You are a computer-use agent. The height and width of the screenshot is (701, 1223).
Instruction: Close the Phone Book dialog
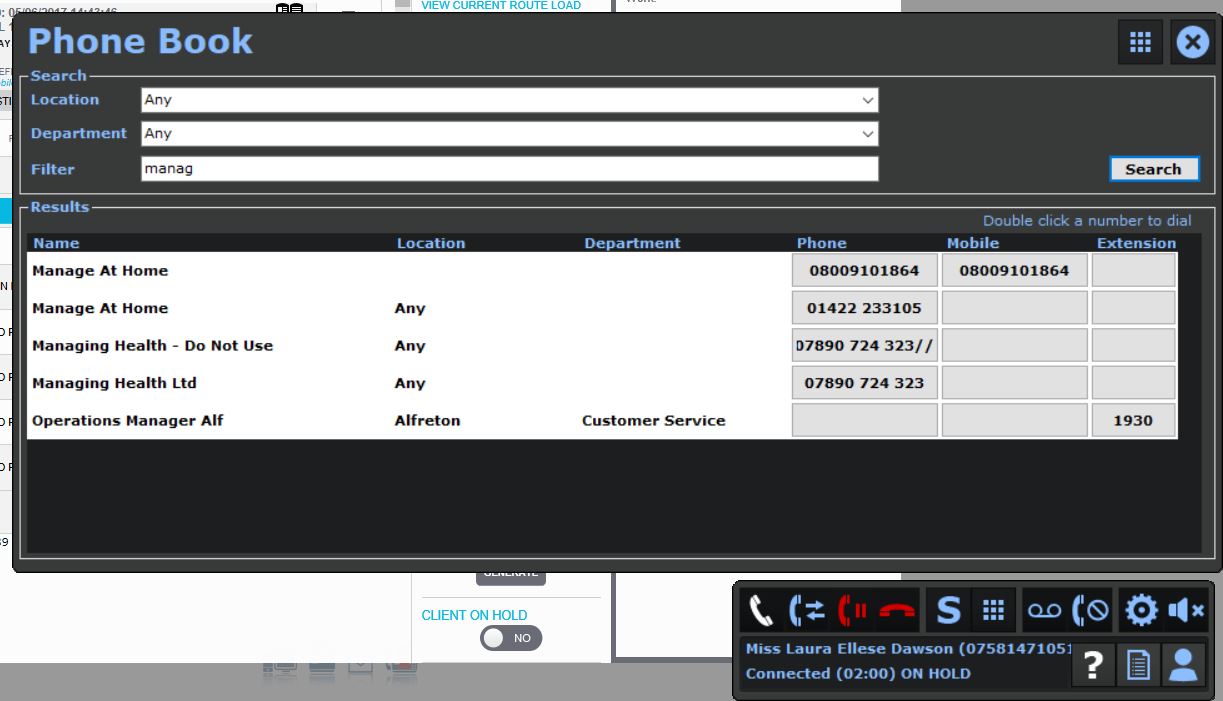[1192, 42]
